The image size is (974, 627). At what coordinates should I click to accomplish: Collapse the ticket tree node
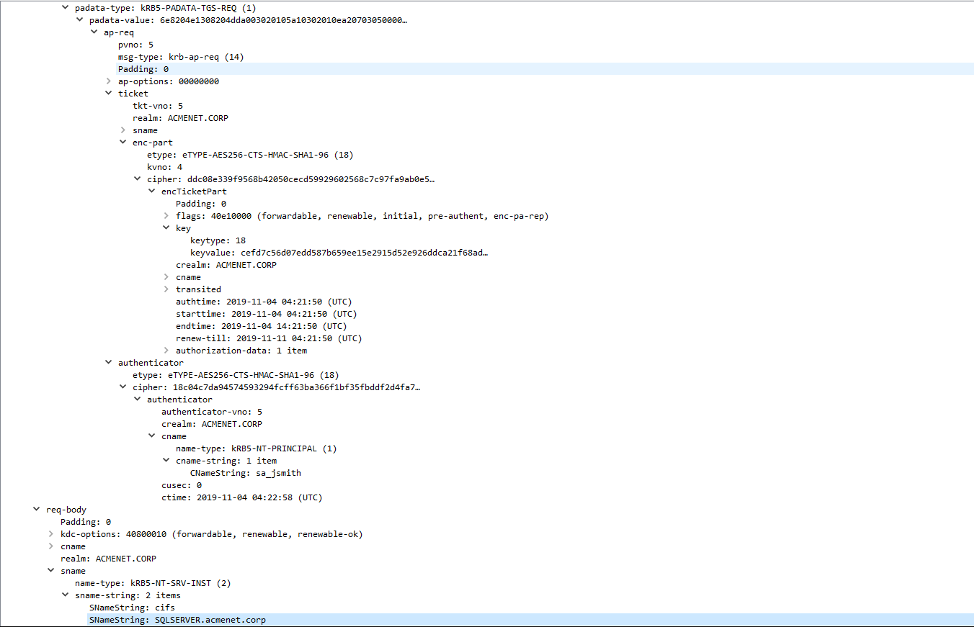[108, 93]
